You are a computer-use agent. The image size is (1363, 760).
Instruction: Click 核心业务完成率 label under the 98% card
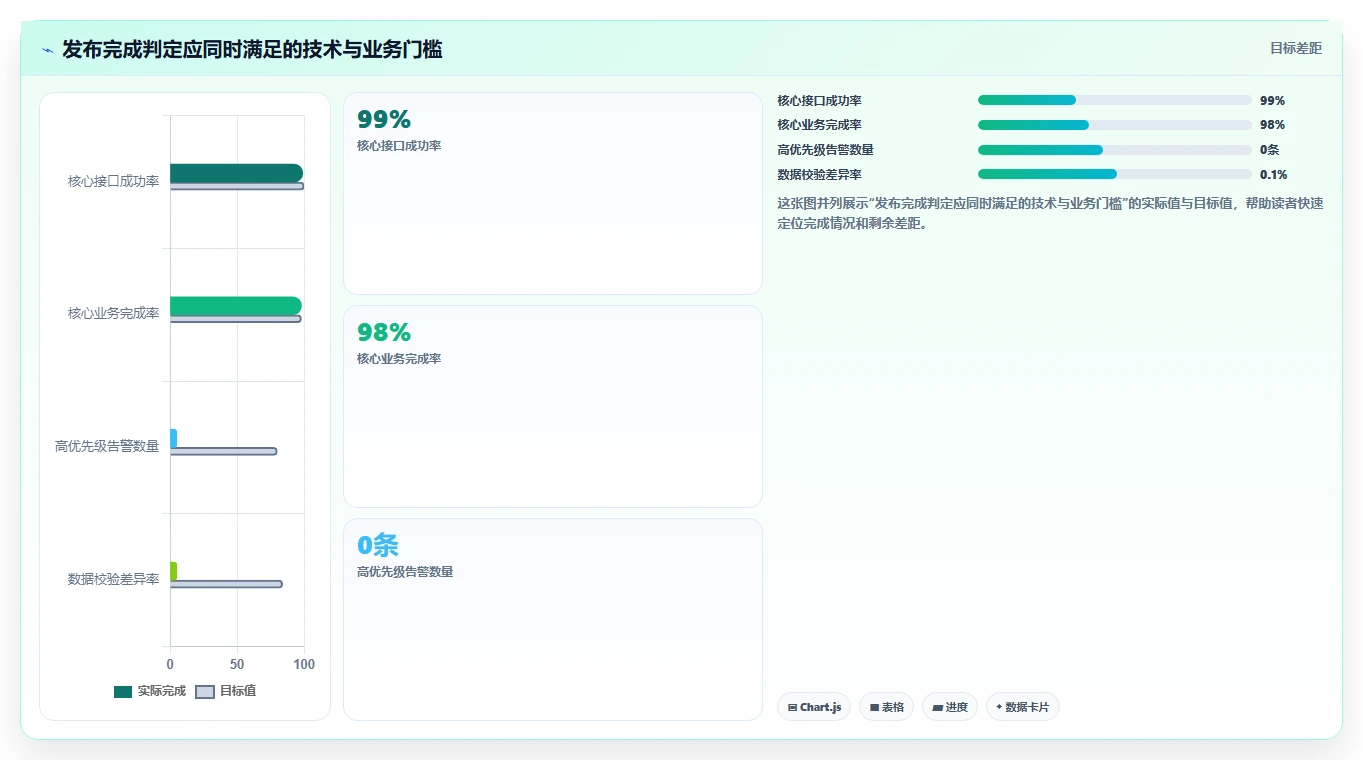[x=399, y=359]
